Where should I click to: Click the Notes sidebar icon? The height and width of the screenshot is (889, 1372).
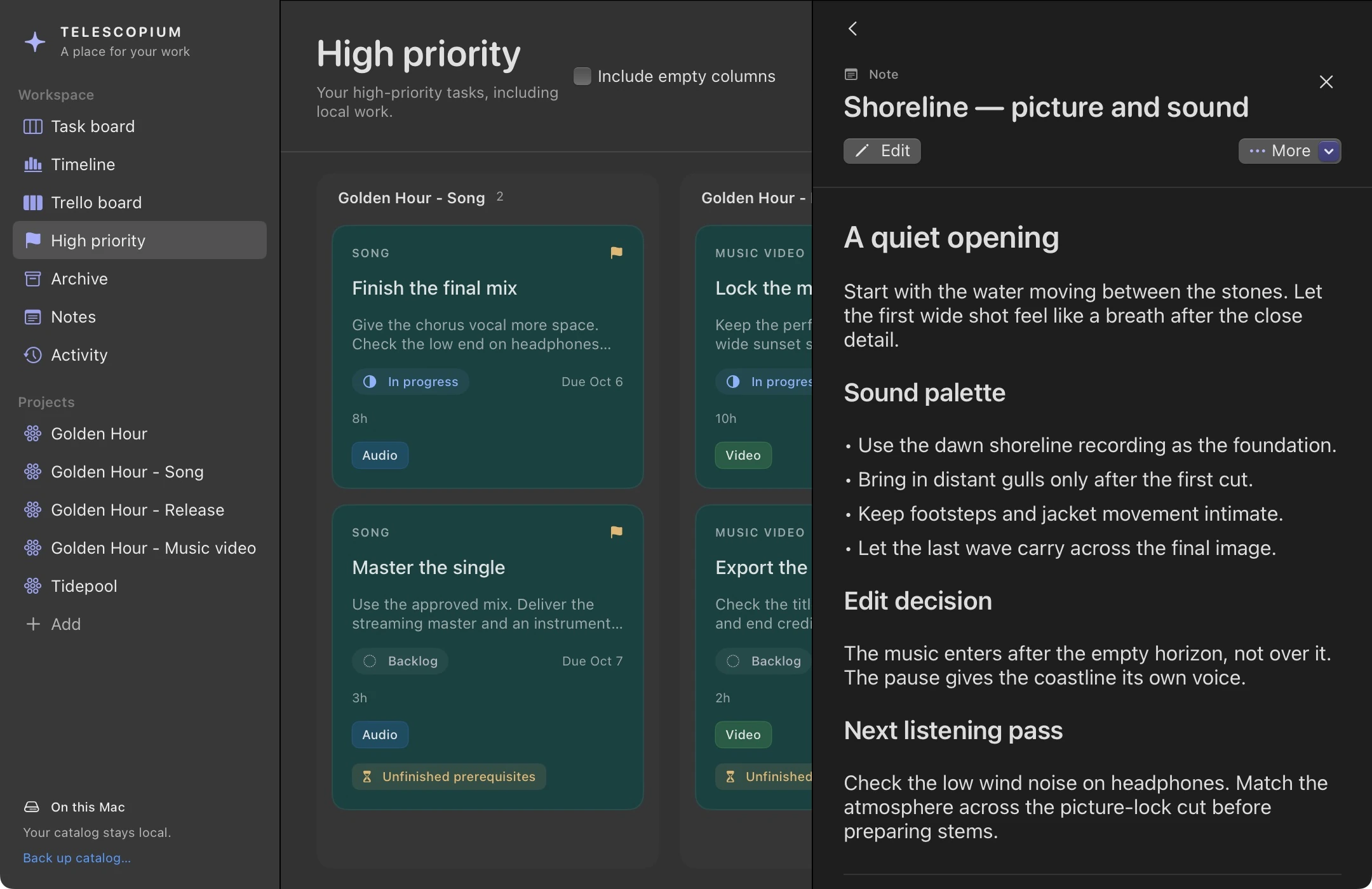pos(32,317)
